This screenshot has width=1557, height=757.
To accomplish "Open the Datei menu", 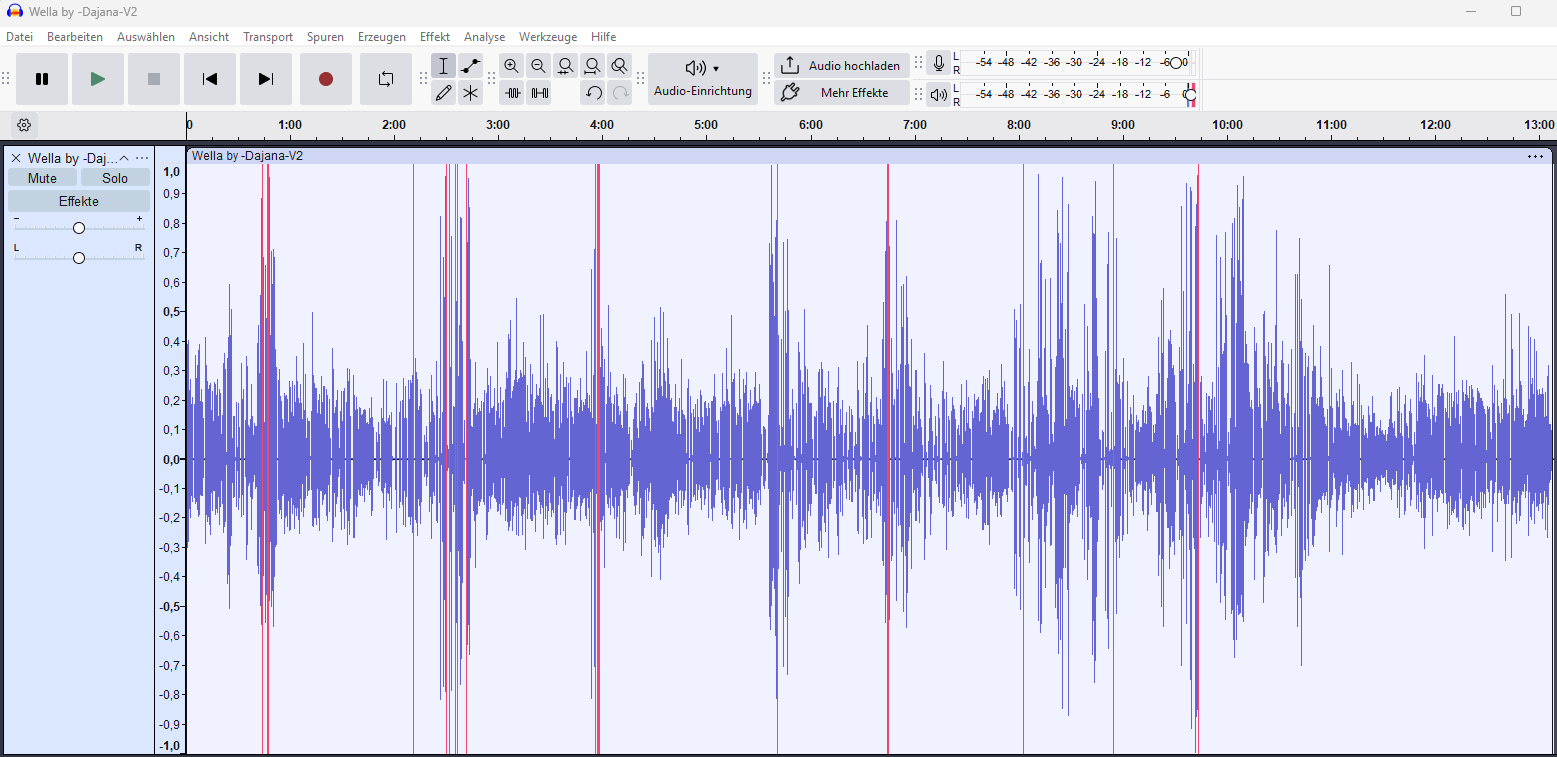I will tap(20, 37).
